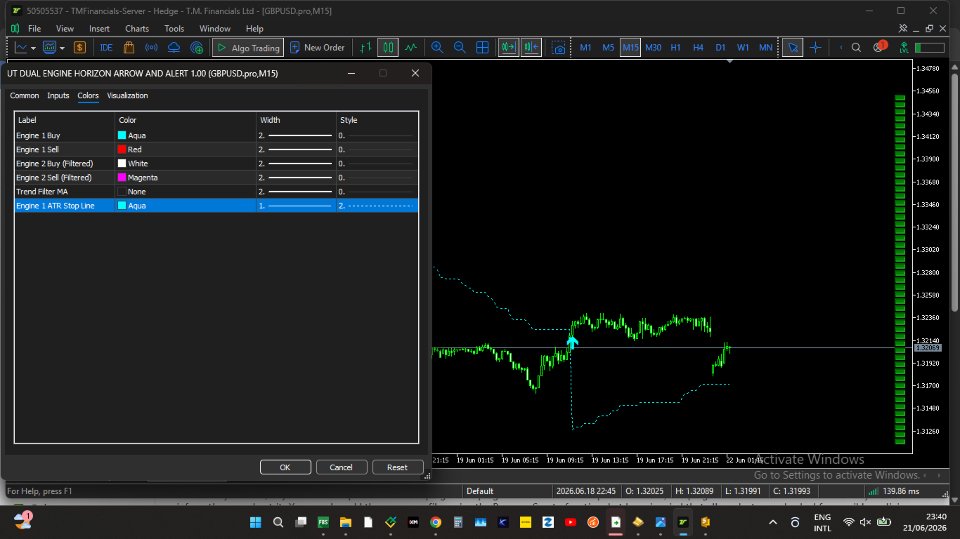Tile chart windows grid icon
This screenshot has width=960, height=539.
click(x=482, y=47)
